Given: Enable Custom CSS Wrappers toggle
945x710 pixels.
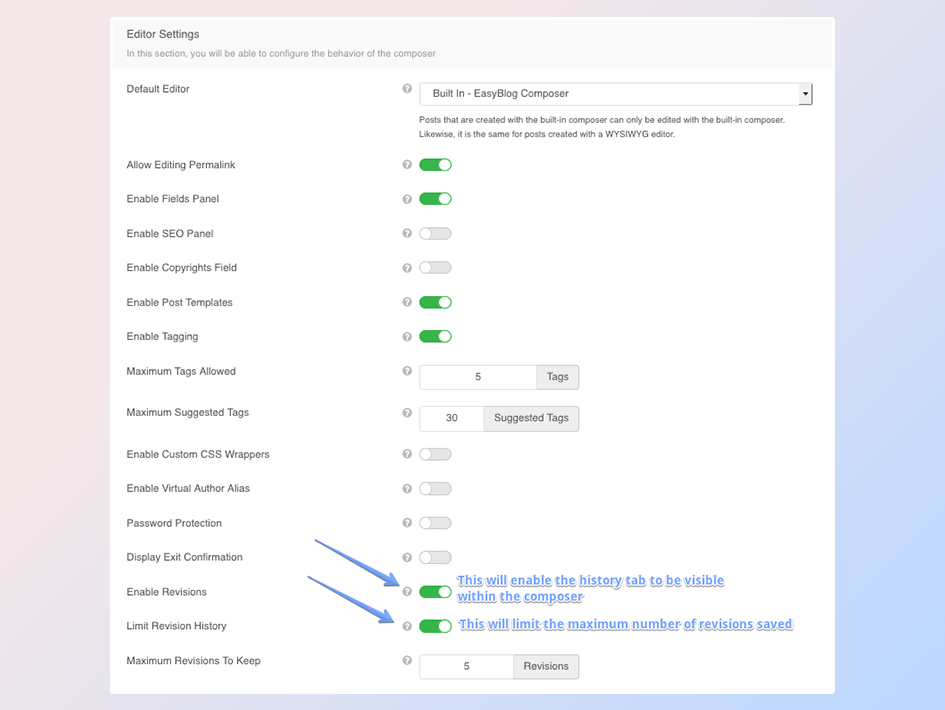Looking at the screenshot, I should (x=435, y=455).
